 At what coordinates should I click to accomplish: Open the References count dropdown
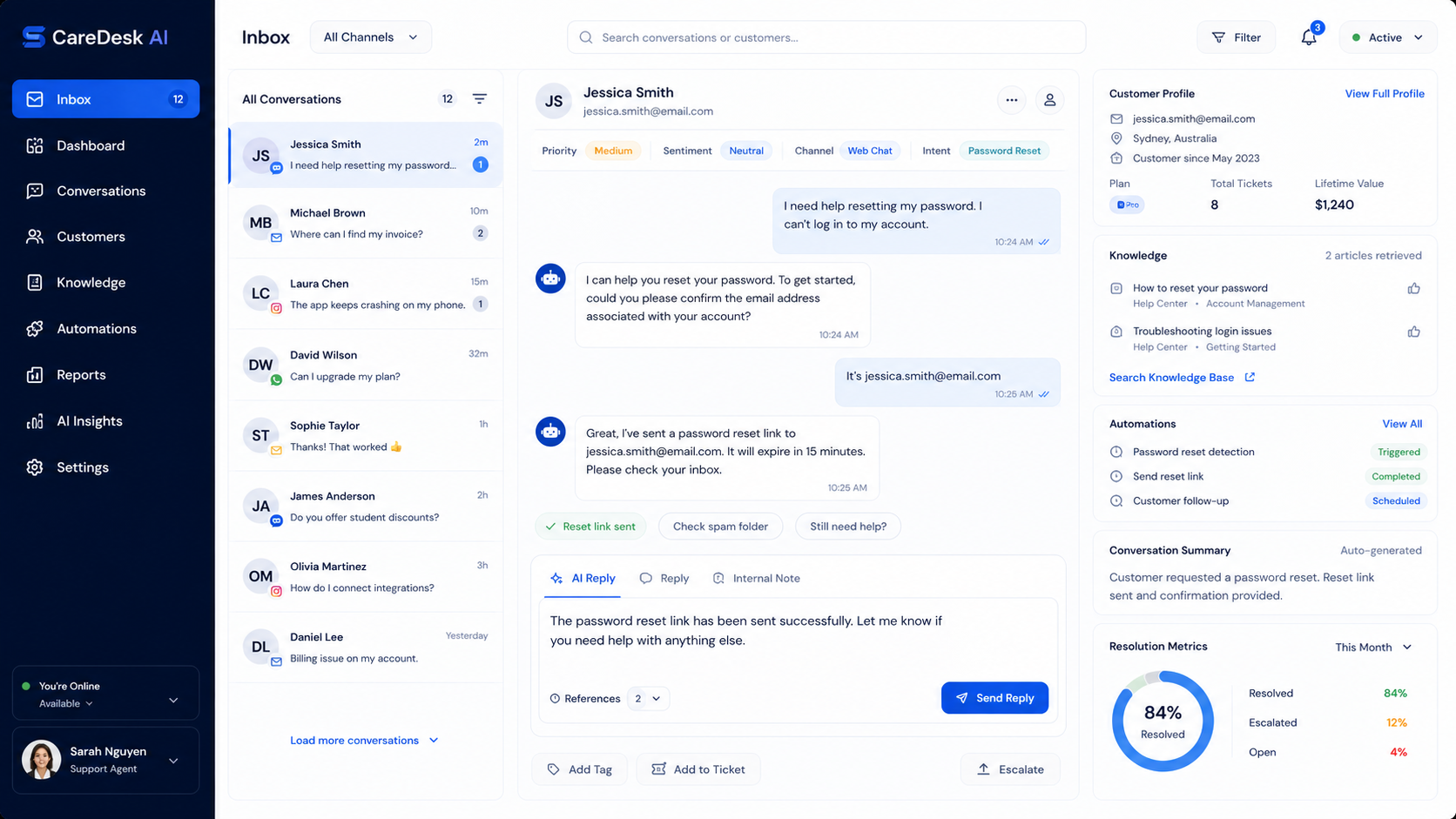[648, 698]
